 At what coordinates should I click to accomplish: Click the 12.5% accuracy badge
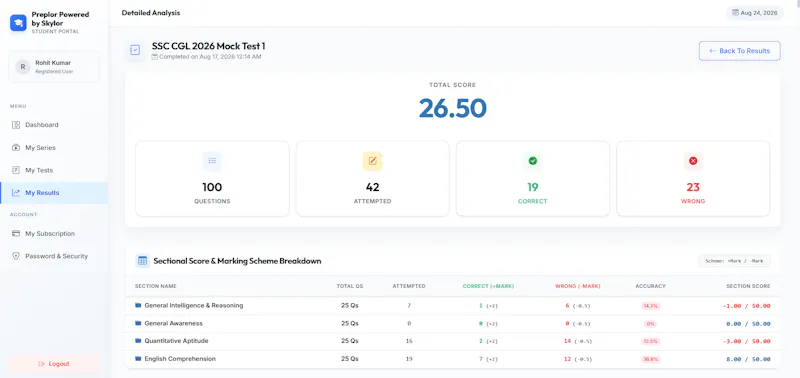tap(651, 341)
